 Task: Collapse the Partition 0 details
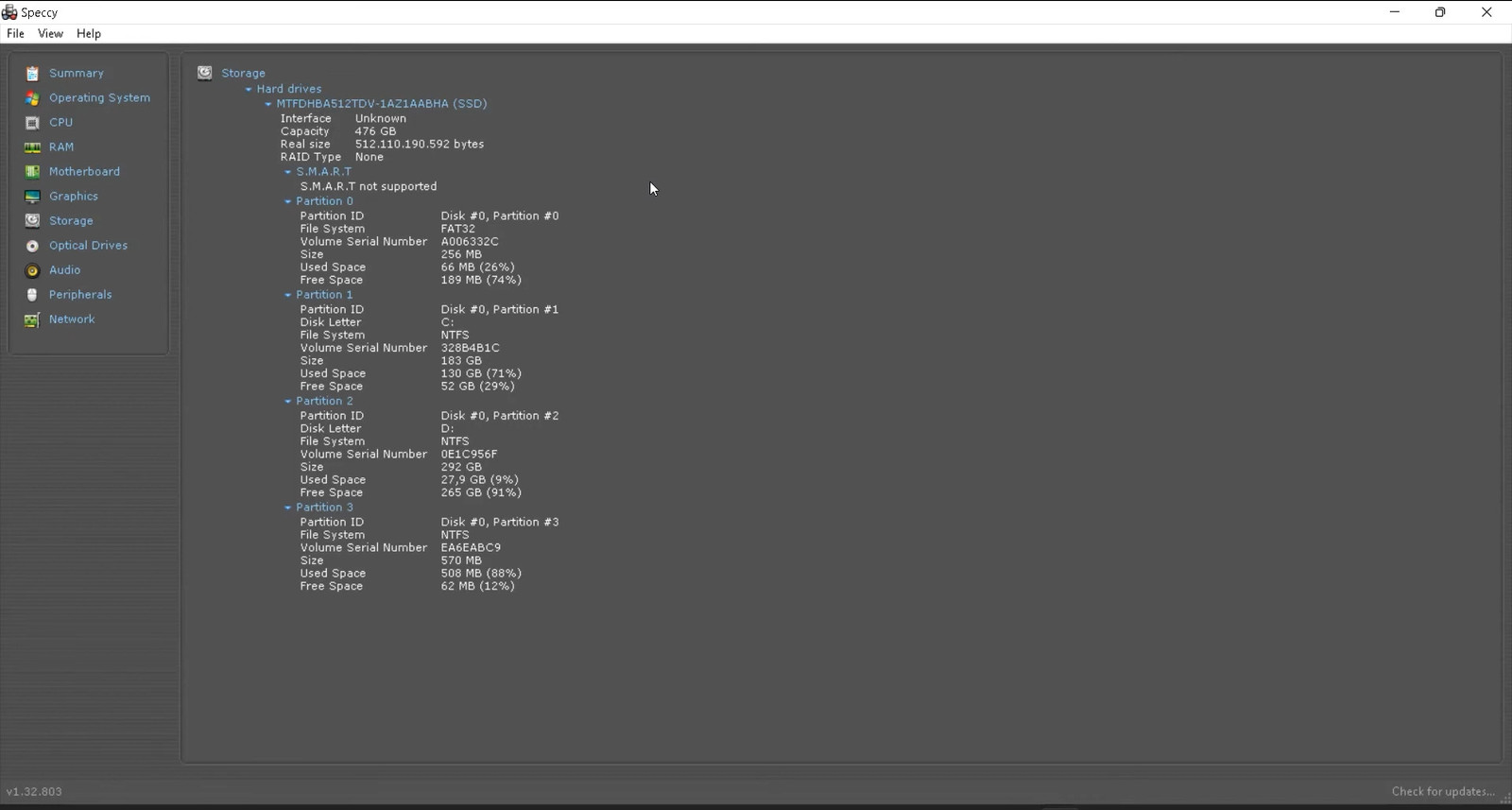tap(288, 201)
